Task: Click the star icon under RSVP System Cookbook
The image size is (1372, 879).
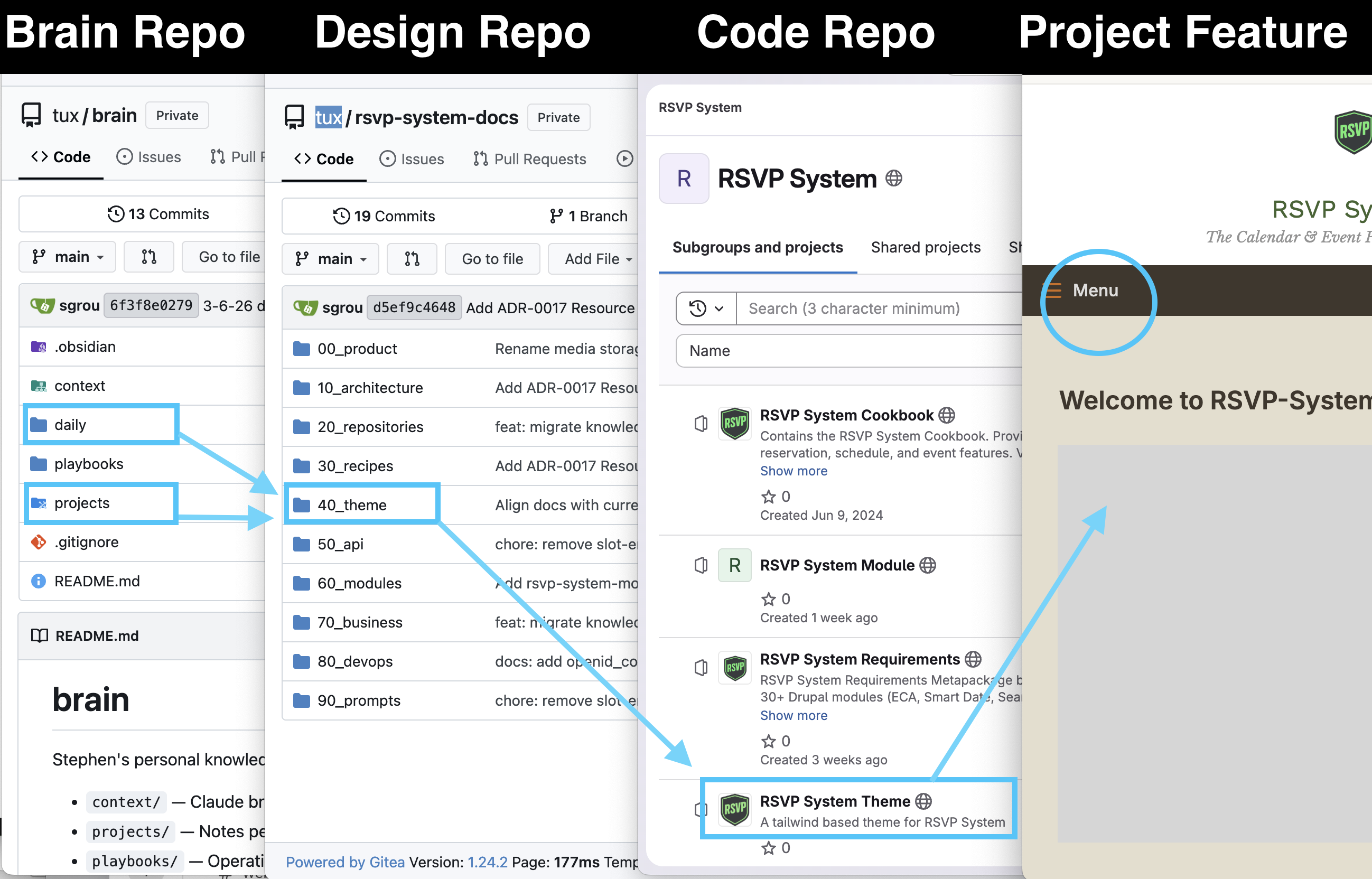Action: click(769, 497)
